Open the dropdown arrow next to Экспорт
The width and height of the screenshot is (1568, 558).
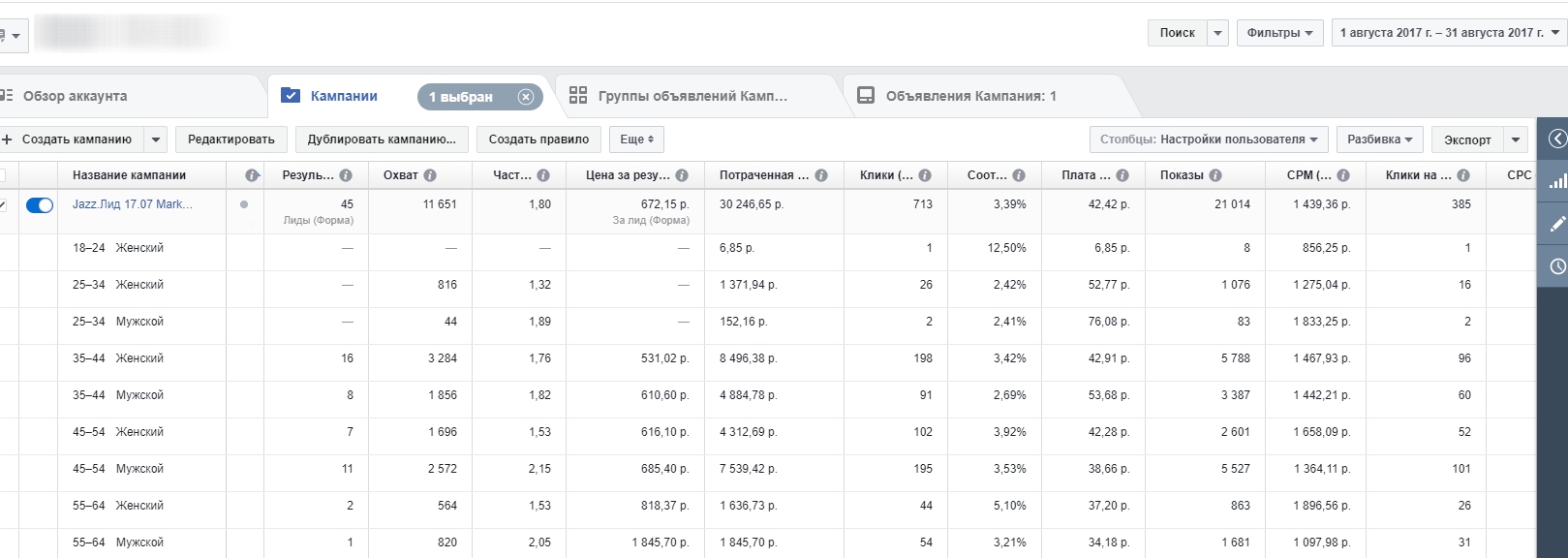click(x=1517, y=139)
